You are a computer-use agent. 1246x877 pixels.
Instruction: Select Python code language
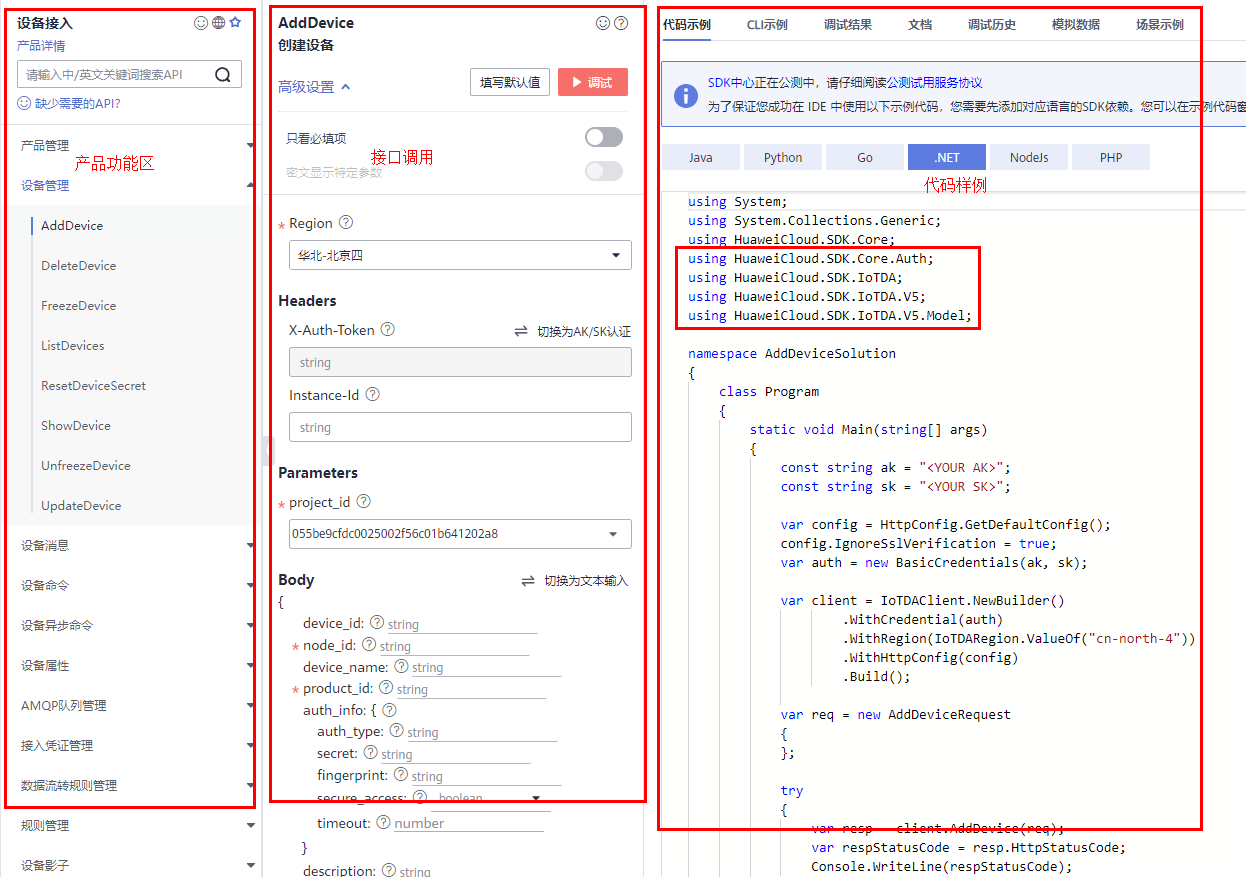click(783, 157)
